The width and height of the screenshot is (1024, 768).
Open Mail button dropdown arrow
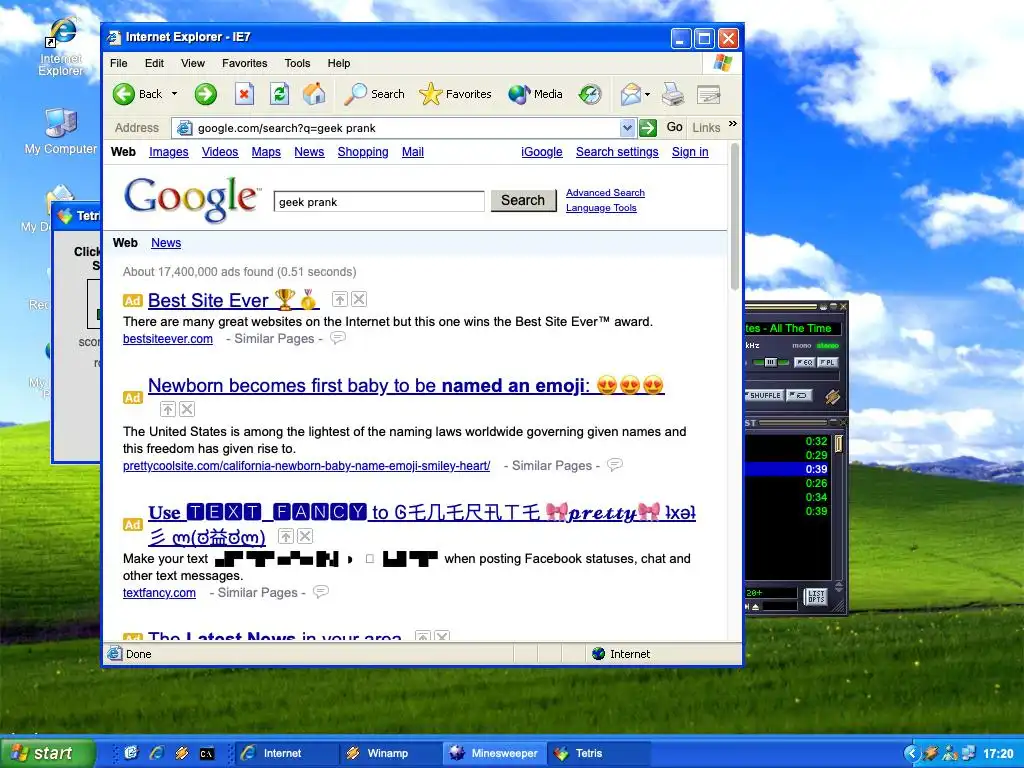647,94
